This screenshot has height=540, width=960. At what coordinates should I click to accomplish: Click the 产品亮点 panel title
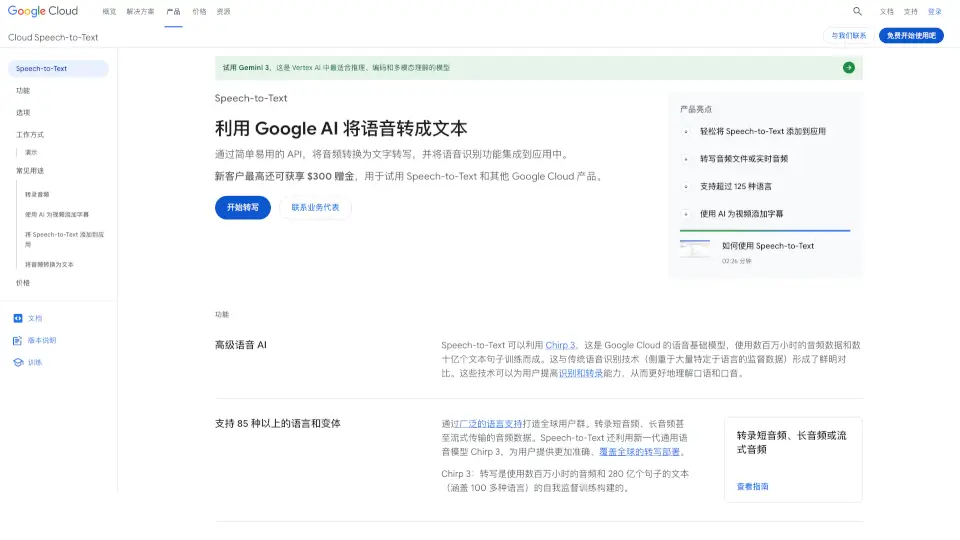696,110
